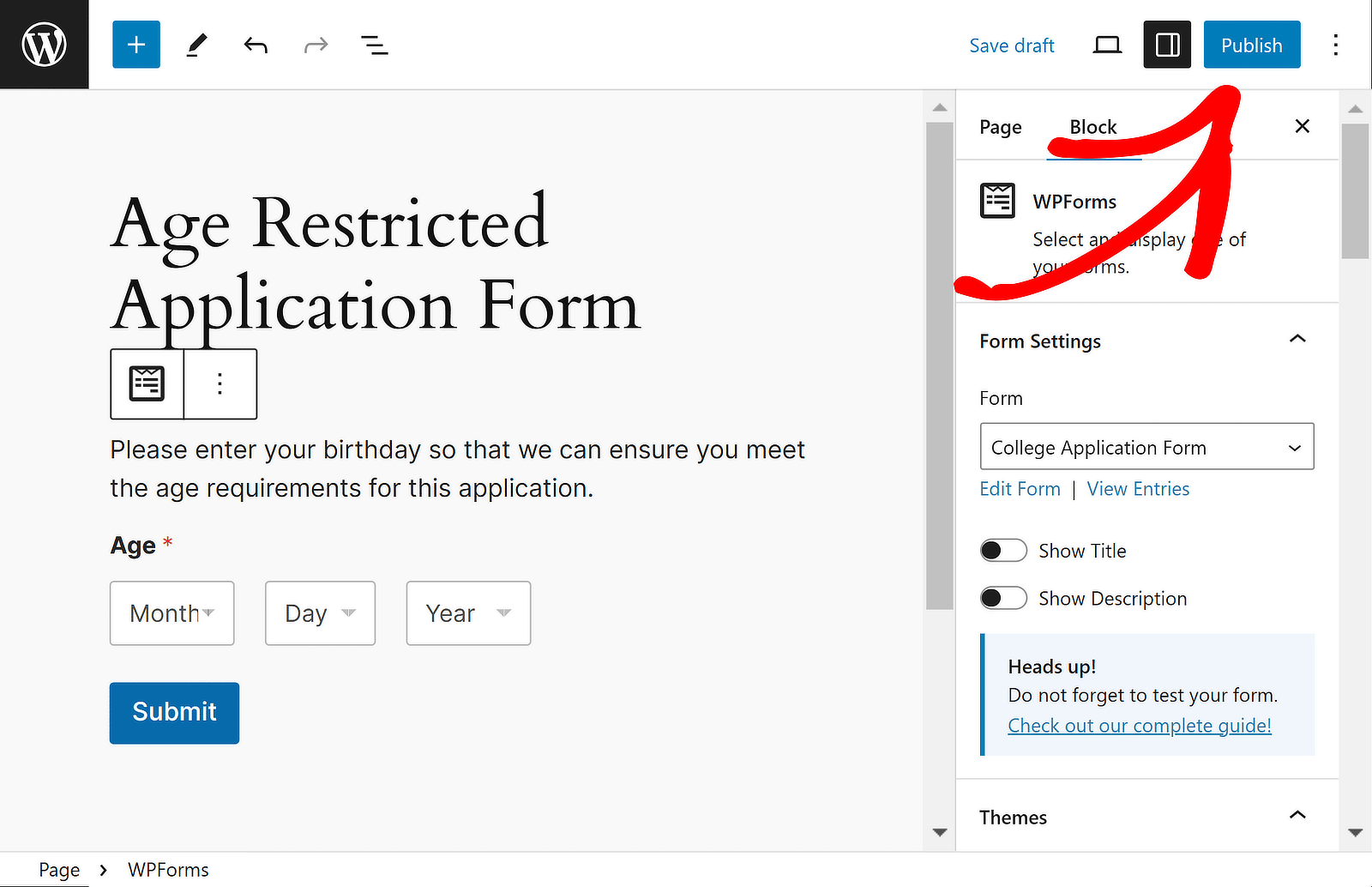
Task: Publish the page
Action: (x=1251, y=45)
